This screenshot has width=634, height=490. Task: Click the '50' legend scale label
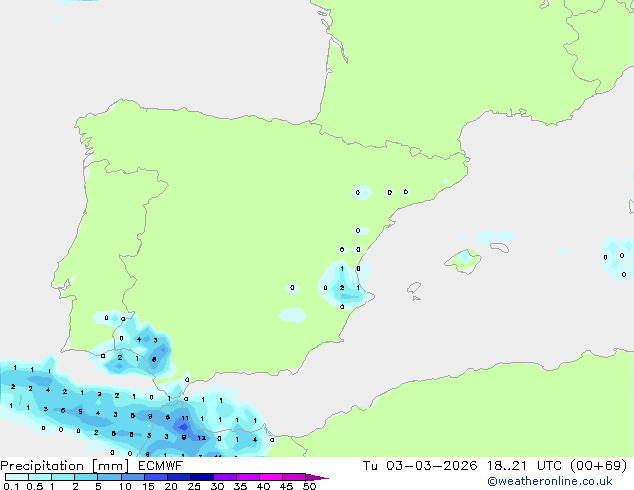pyautogui.click(x=310, y=486)
